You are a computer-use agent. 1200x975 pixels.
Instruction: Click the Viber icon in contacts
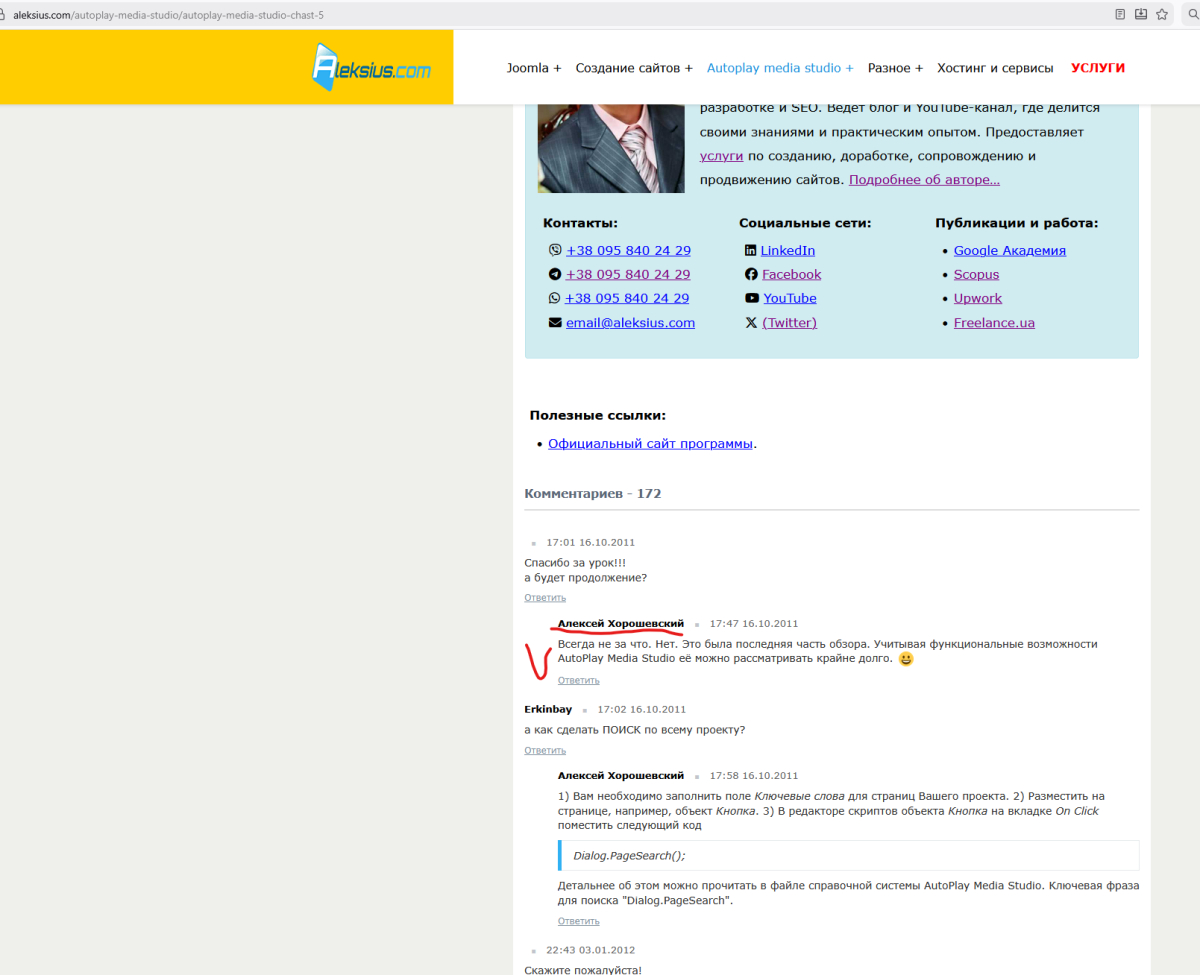(x=555, y=251)
